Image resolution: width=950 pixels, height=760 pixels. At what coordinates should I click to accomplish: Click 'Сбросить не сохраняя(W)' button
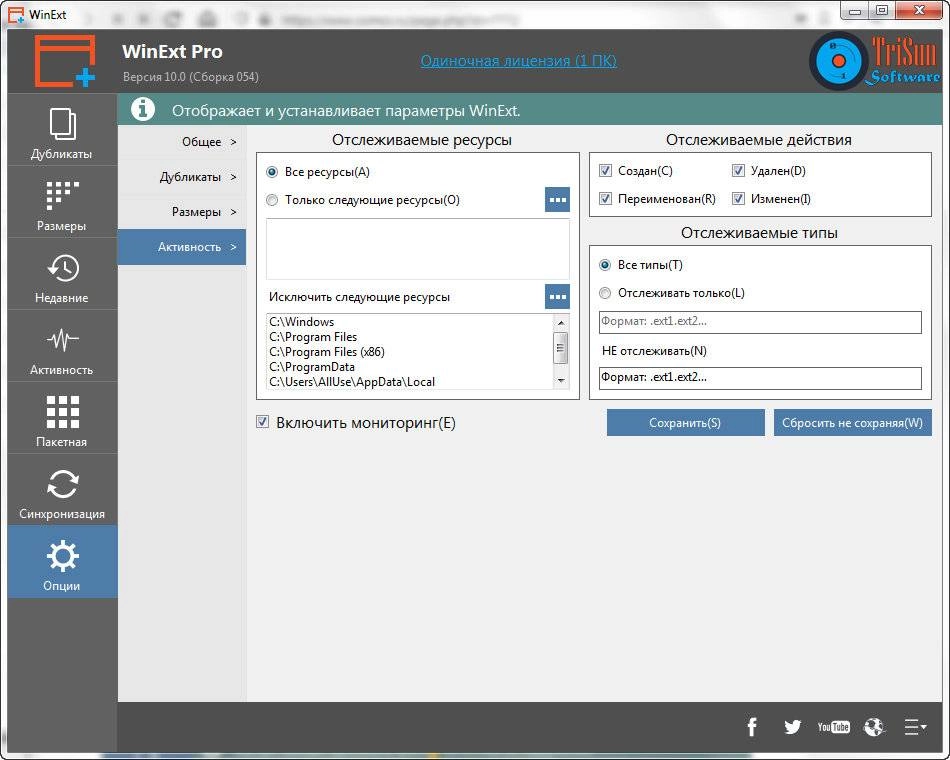(852, 422)
